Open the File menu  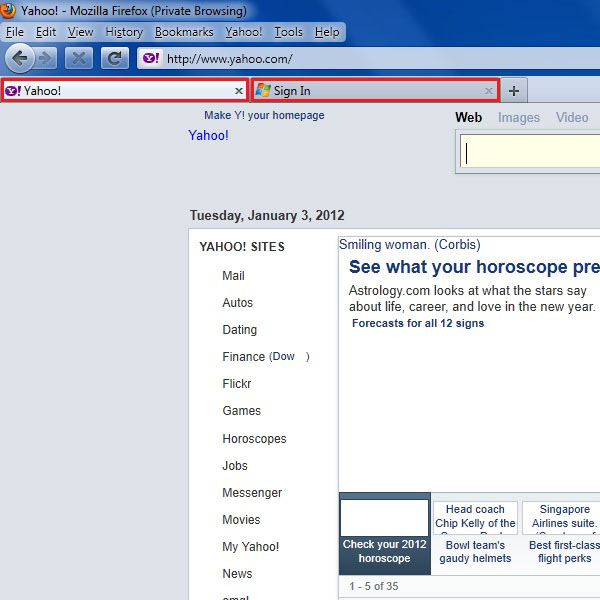pos(15,32)
